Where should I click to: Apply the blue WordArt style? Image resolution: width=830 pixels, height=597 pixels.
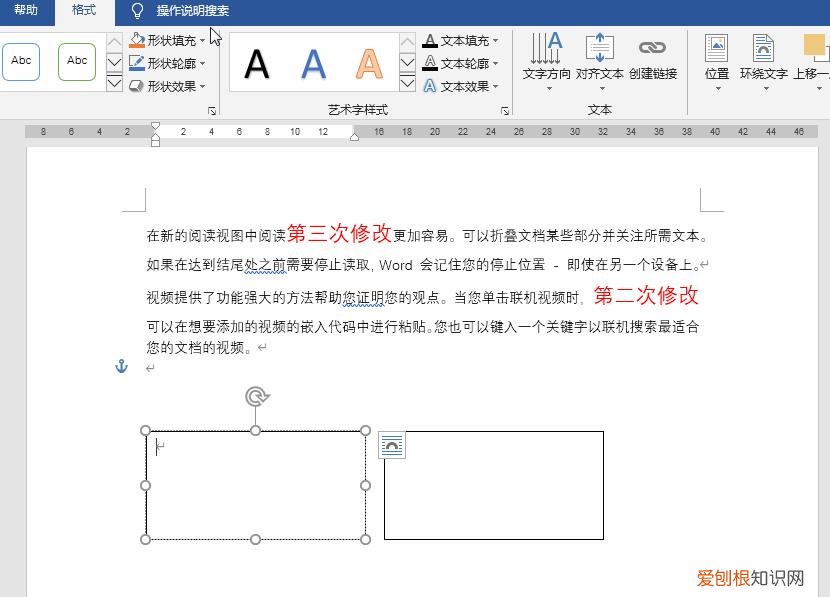coord(316,62)
